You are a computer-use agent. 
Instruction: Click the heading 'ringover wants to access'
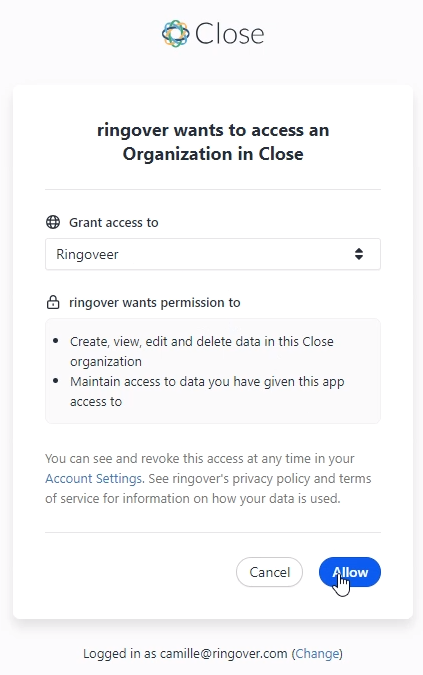[x=213, y=142]
